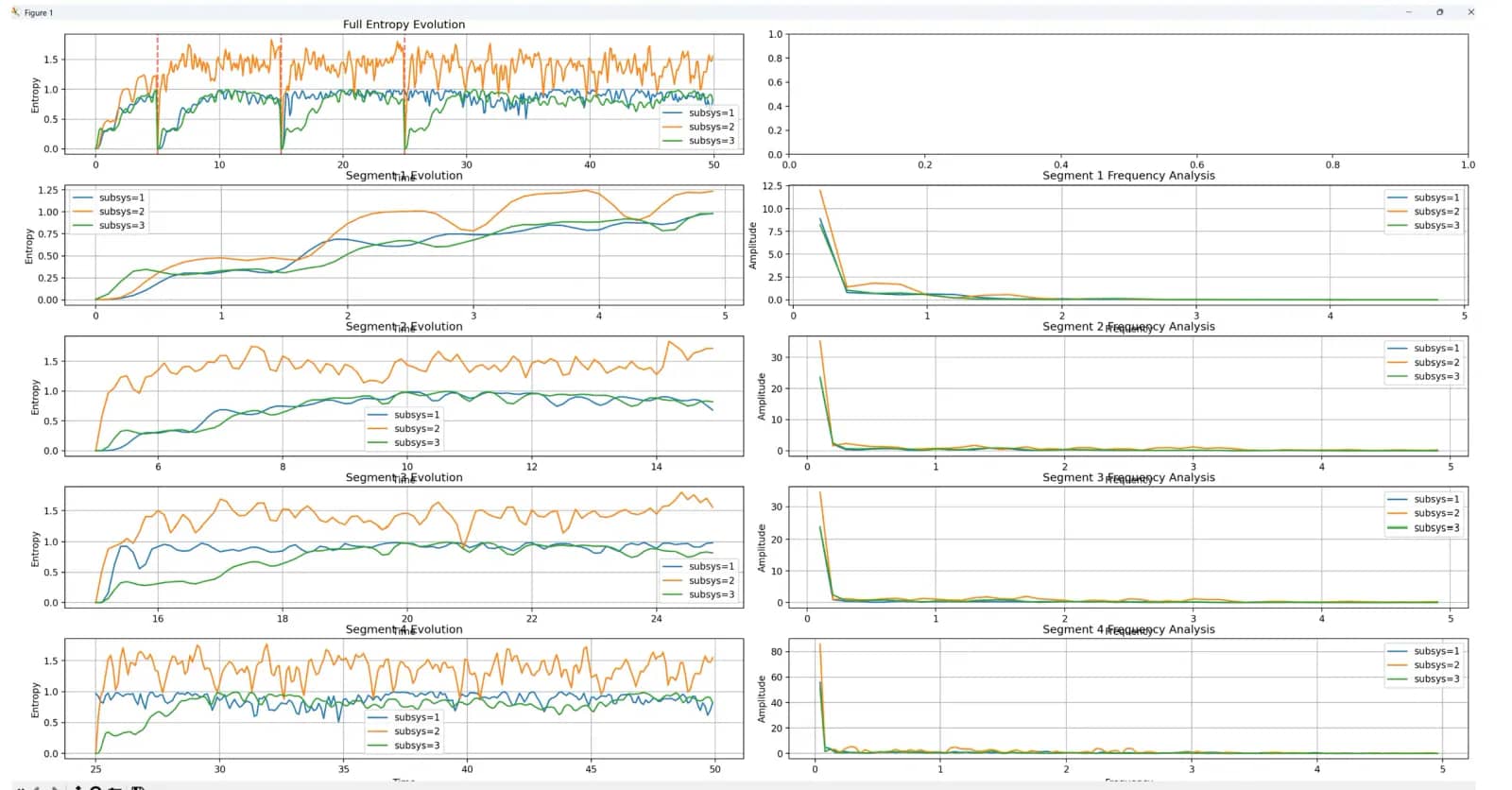Click the Figure 1 window icon in title bar
This screenshot has width=1512, height=790.
[x=15, y=12]
